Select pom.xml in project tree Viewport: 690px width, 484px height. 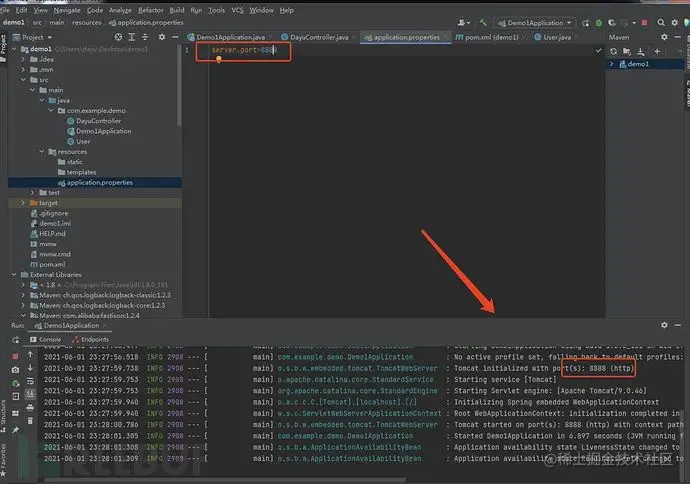(48, 264)
